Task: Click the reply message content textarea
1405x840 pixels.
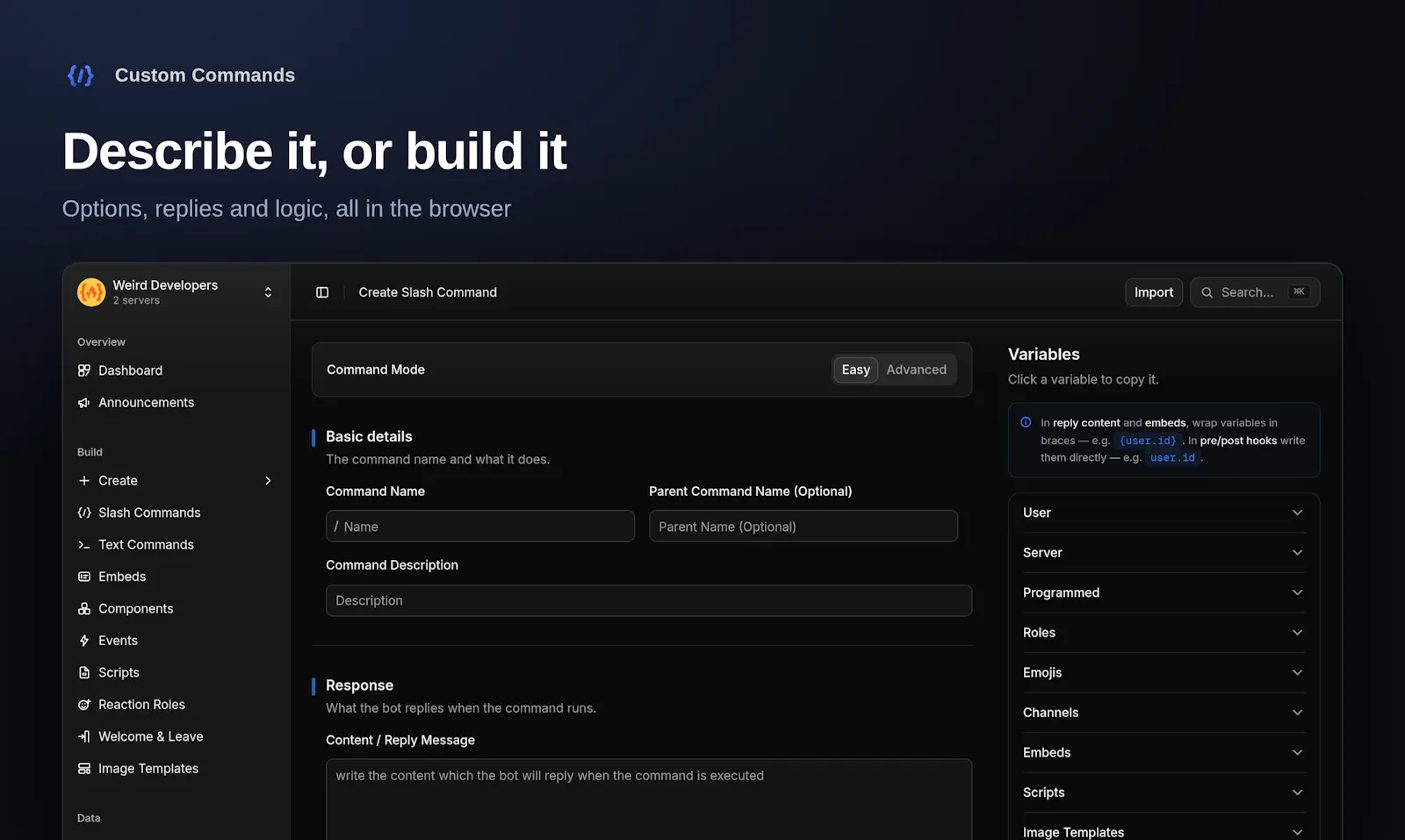Action: click(x=649, y=800)
